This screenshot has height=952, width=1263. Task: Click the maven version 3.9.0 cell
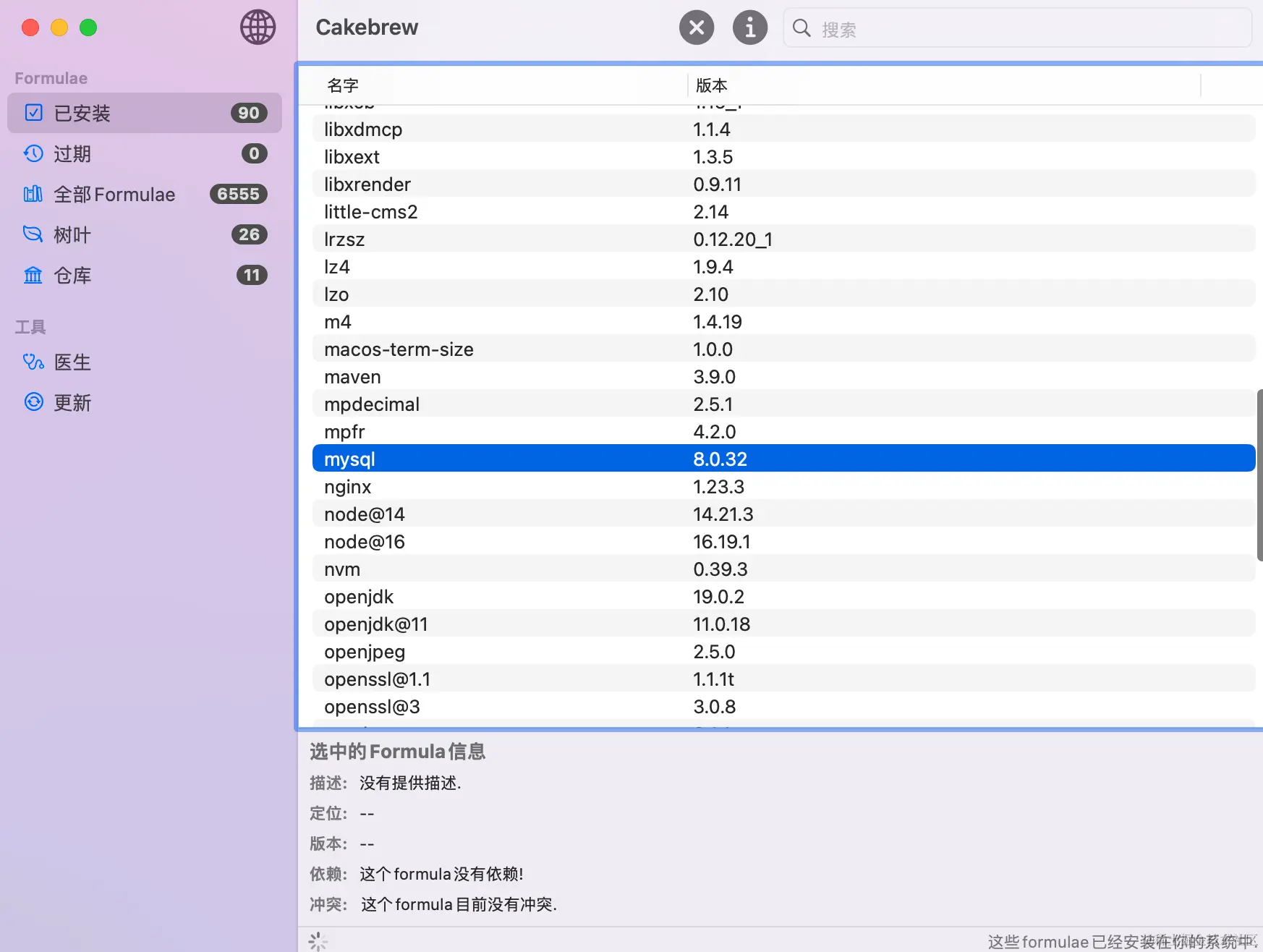pos(715,377)
